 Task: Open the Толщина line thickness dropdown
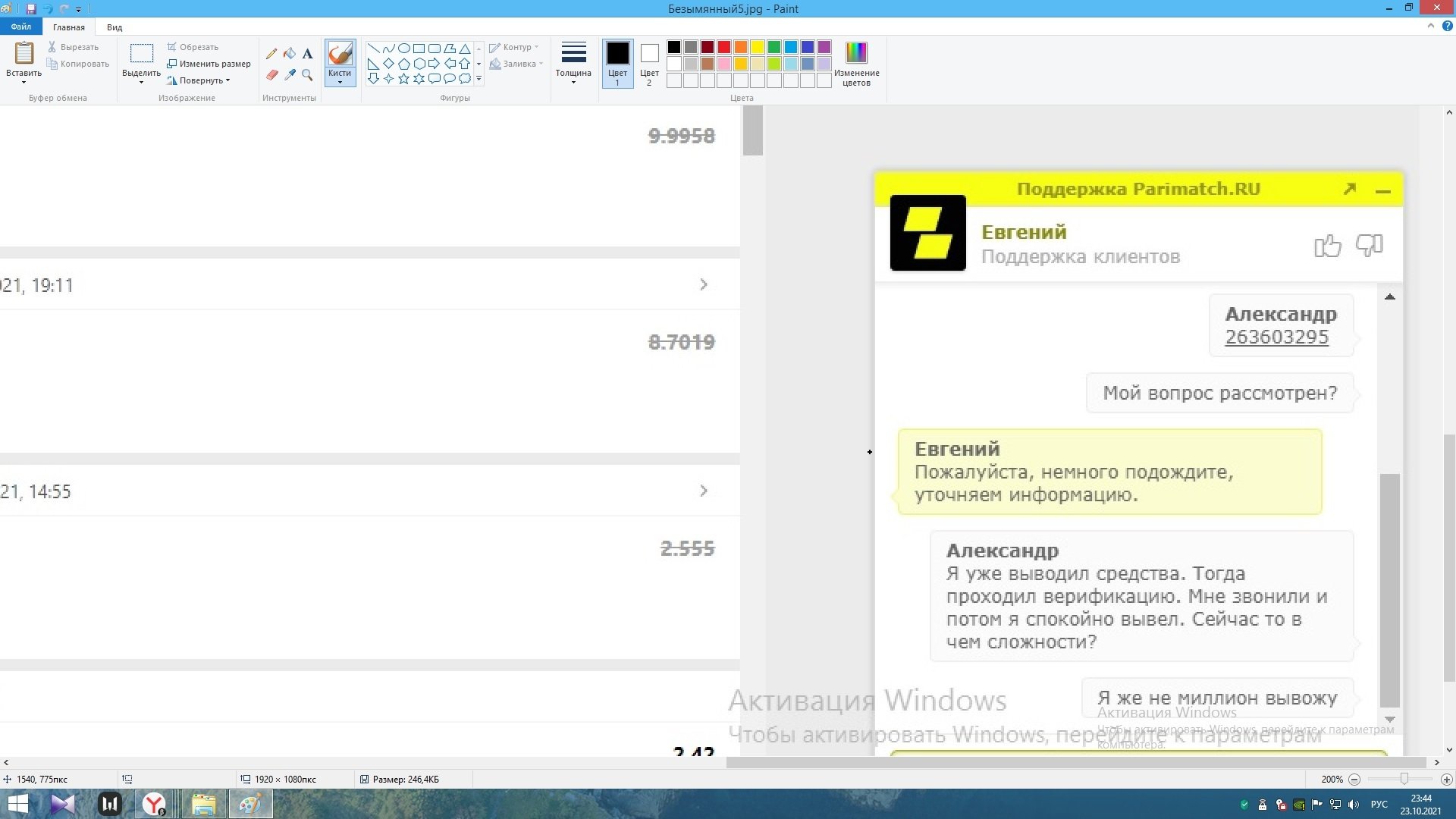point(573,63)
